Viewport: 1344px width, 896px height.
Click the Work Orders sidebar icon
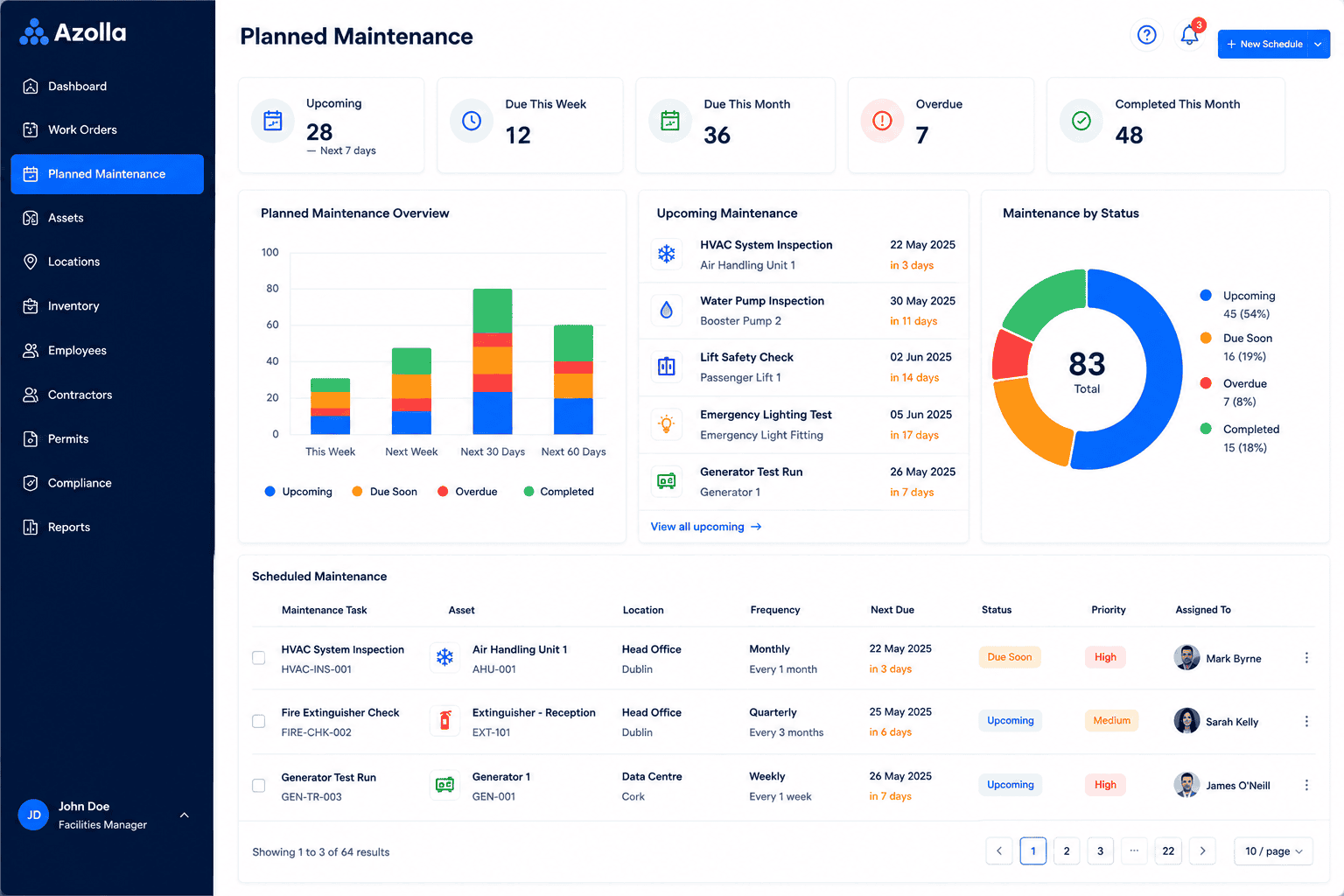point(31,129)
